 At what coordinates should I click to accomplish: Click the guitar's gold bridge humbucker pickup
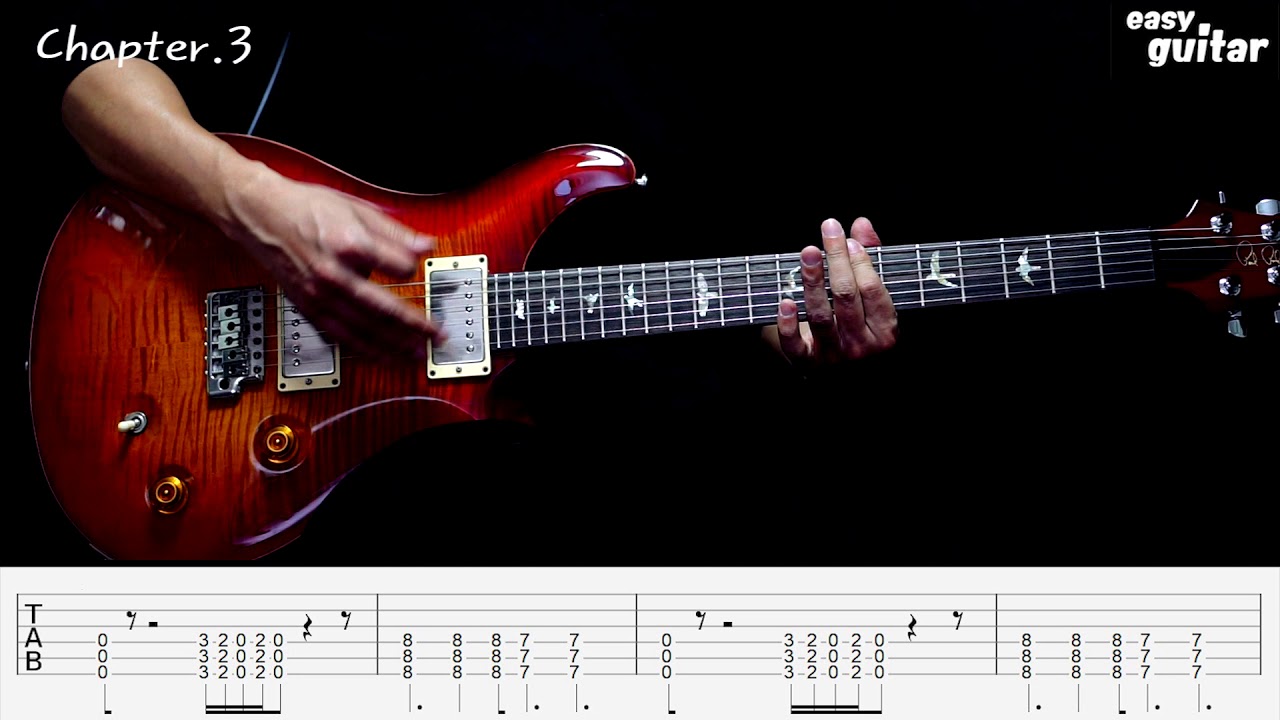pyautogui.click(x=308, y=340)
